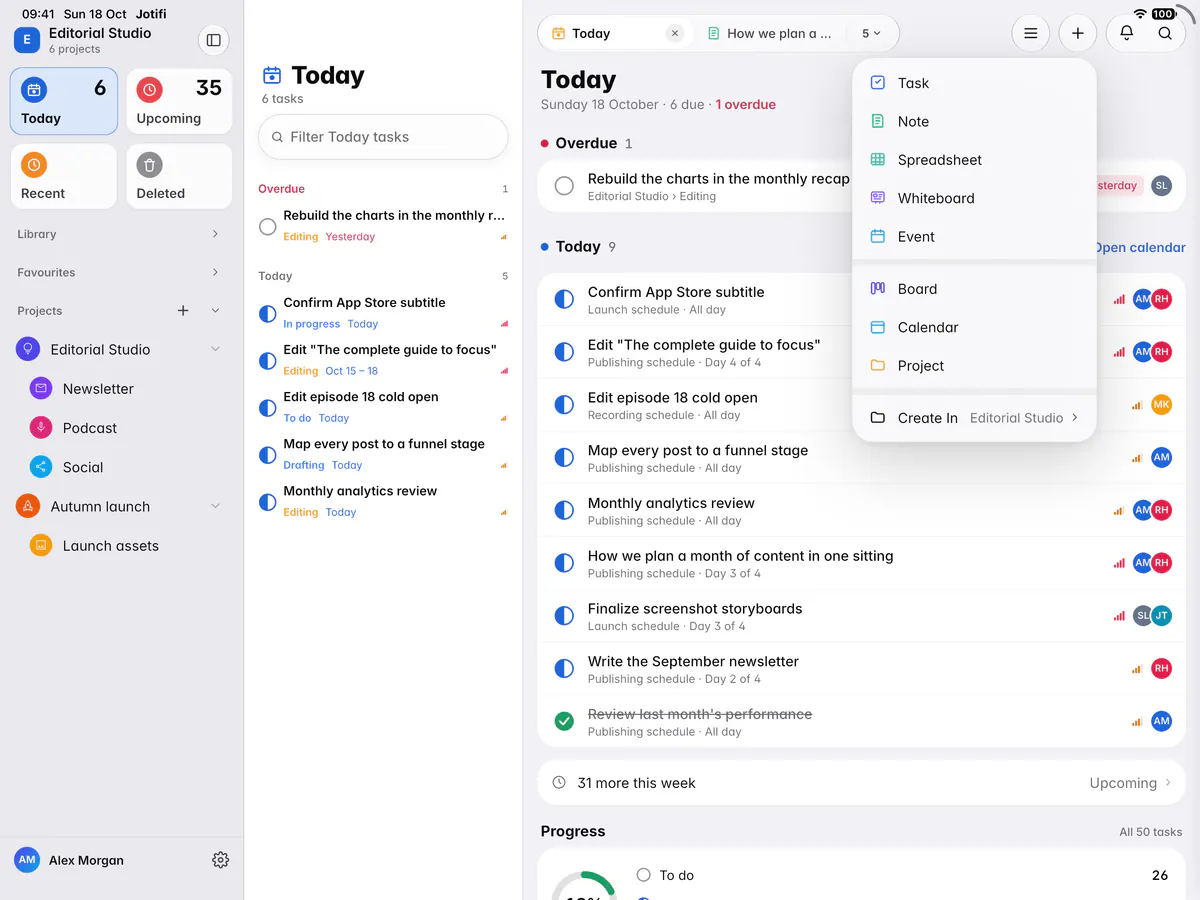The image size is (1200, 900).
Task: Close the Today tab
Action: tap(675, 33)
